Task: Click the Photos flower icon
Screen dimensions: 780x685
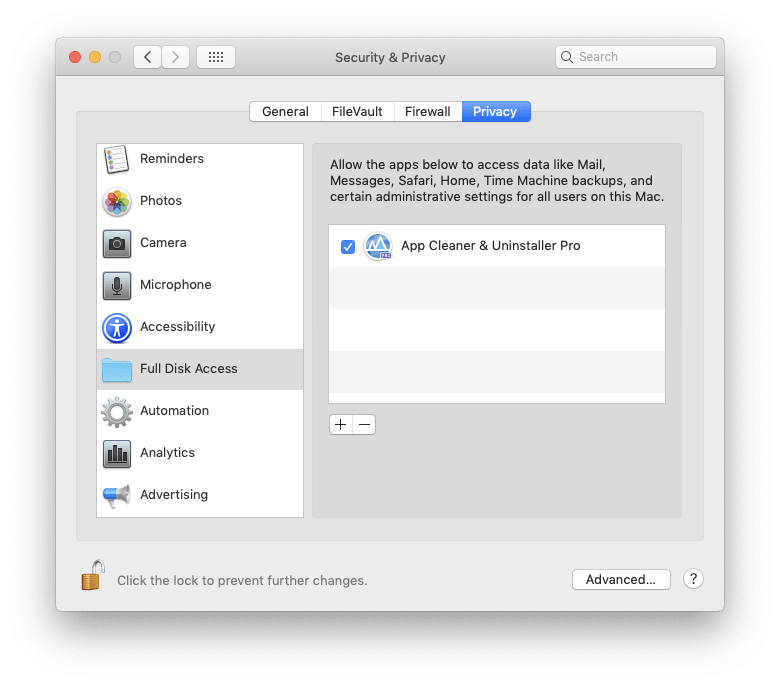Action: (117, 202)
